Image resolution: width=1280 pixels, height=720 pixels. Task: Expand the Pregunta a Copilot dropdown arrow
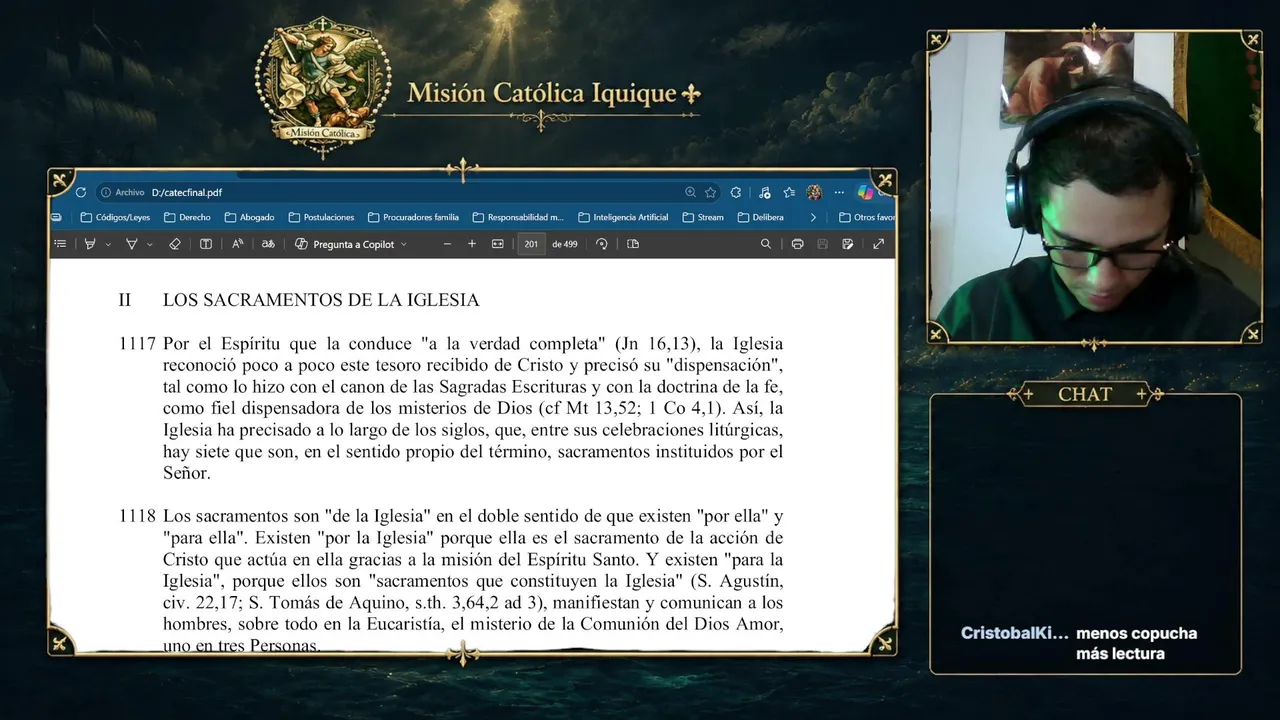404,244
